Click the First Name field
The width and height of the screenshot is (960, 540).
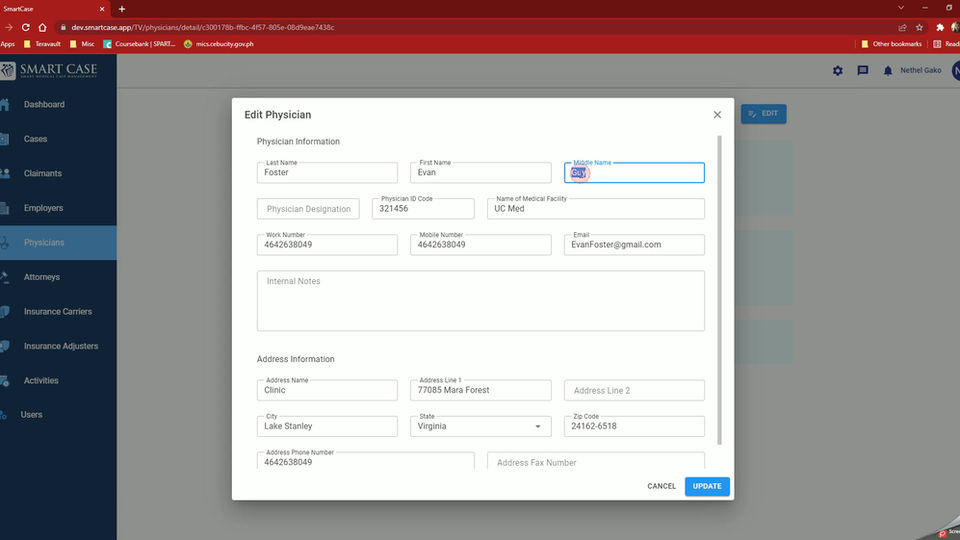coord(481,173)
